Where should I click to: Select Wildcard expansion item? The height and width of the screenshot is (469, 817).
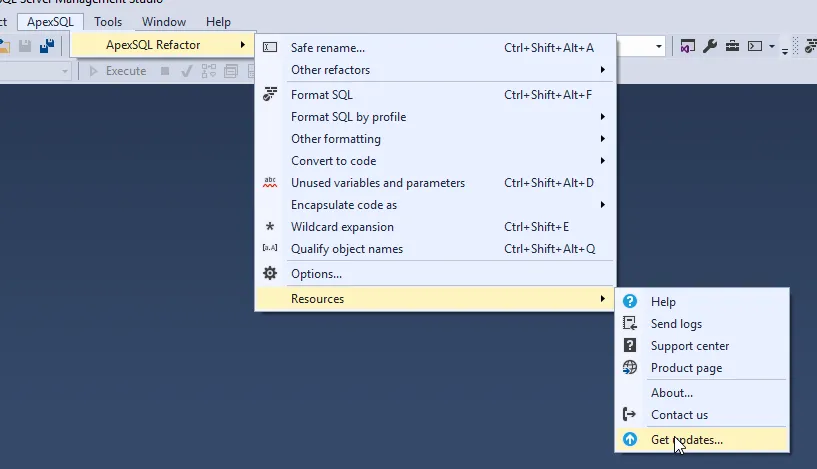[x=435, y=227]
